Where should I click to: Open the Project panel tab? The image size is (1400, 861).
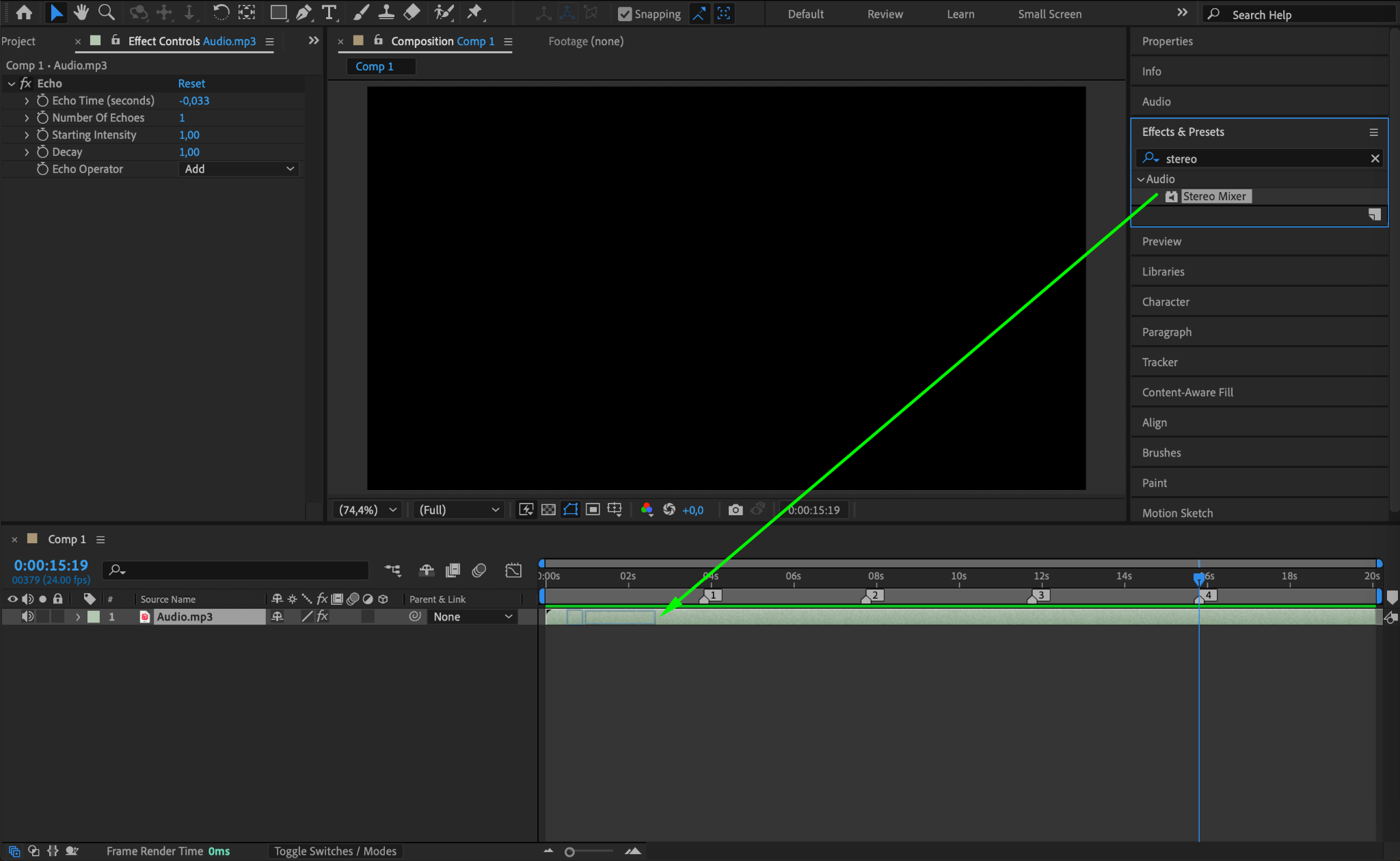tap(18, 41)
